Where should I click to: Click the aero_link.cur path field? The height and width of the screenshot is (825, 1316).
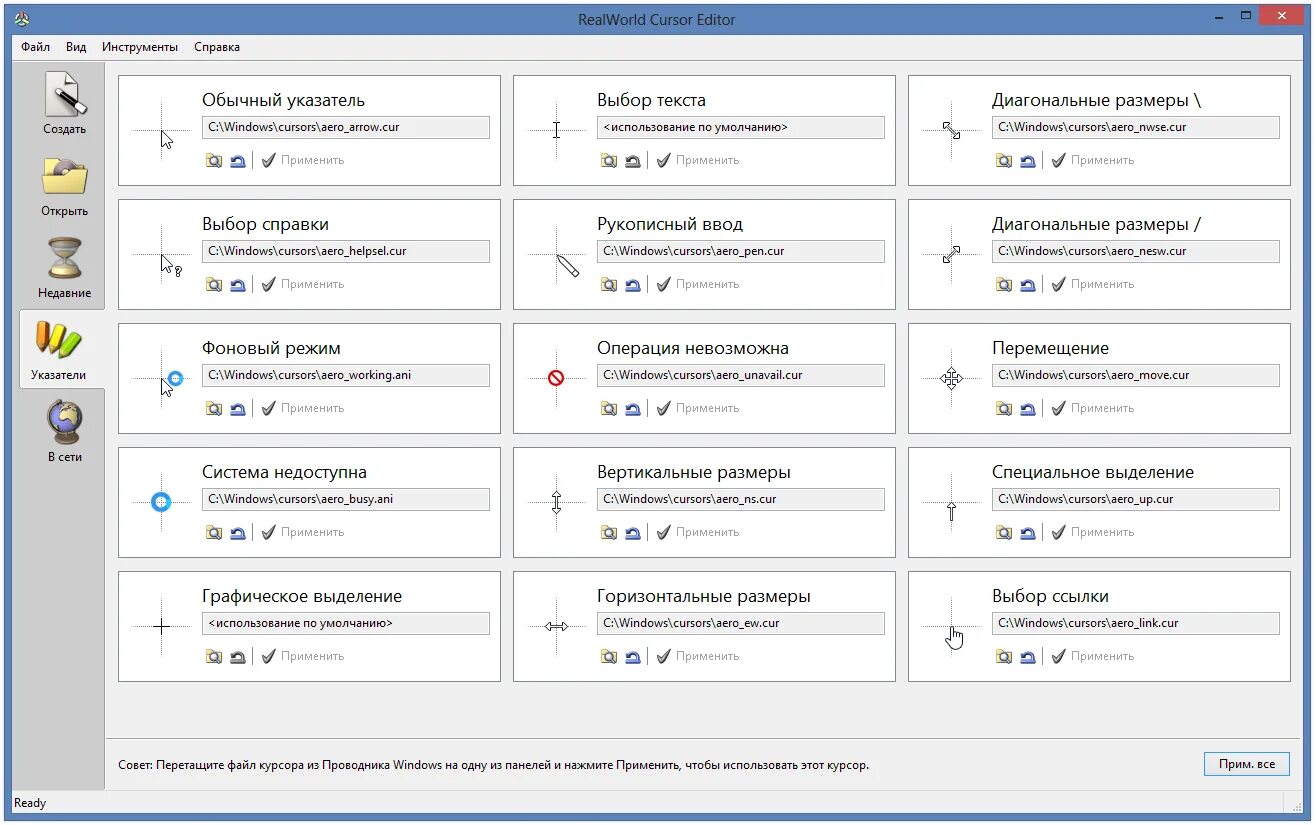coord(1136,623)
